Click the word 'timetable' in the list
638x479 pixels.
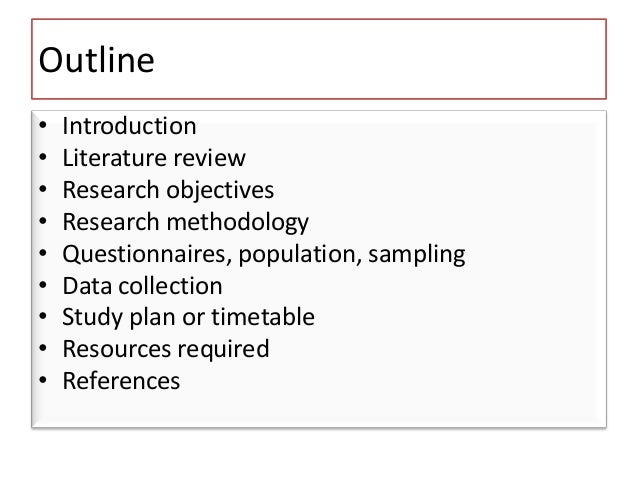point(263,317)
